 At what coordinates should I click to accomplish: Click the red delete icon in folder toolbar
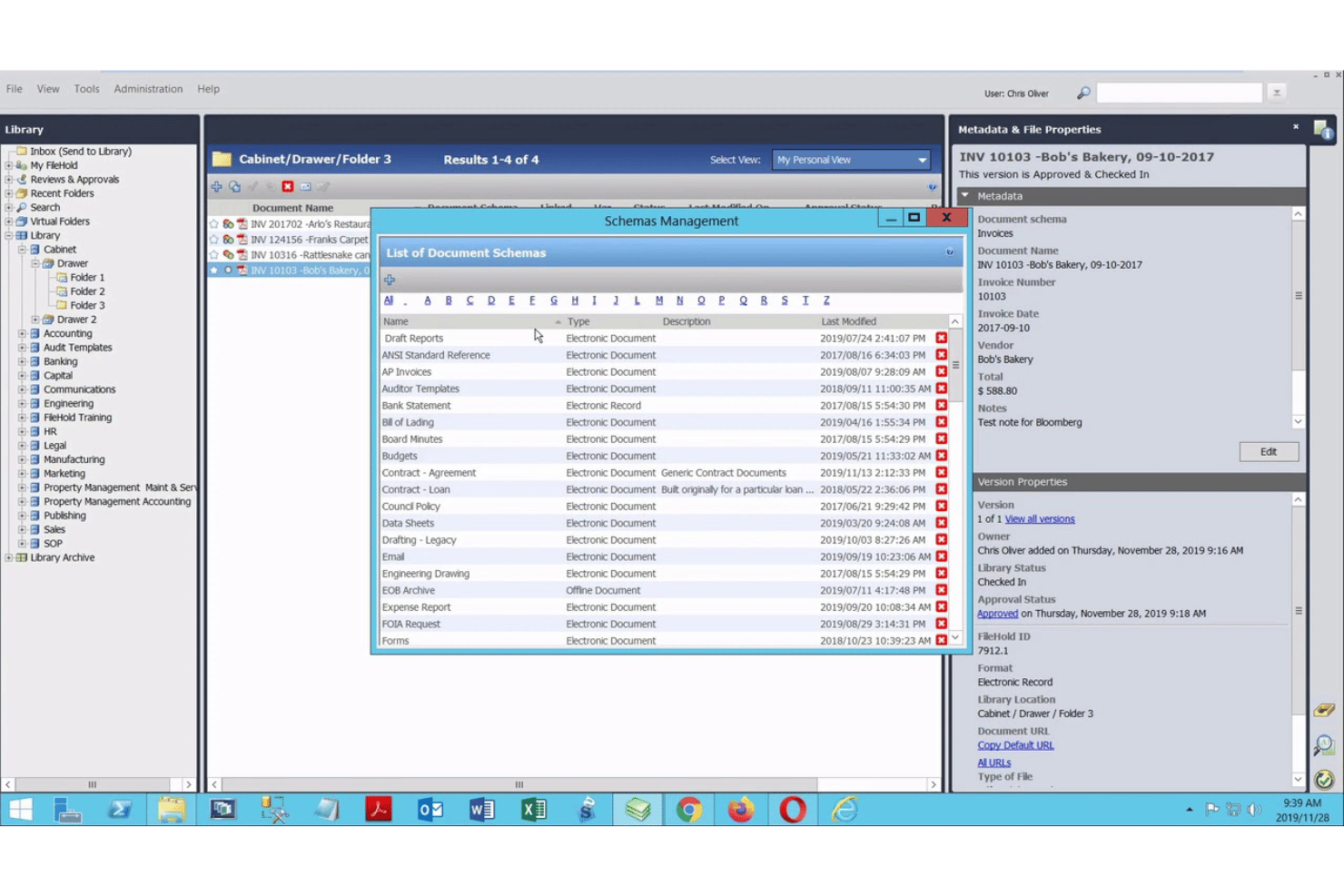[288, 186]
